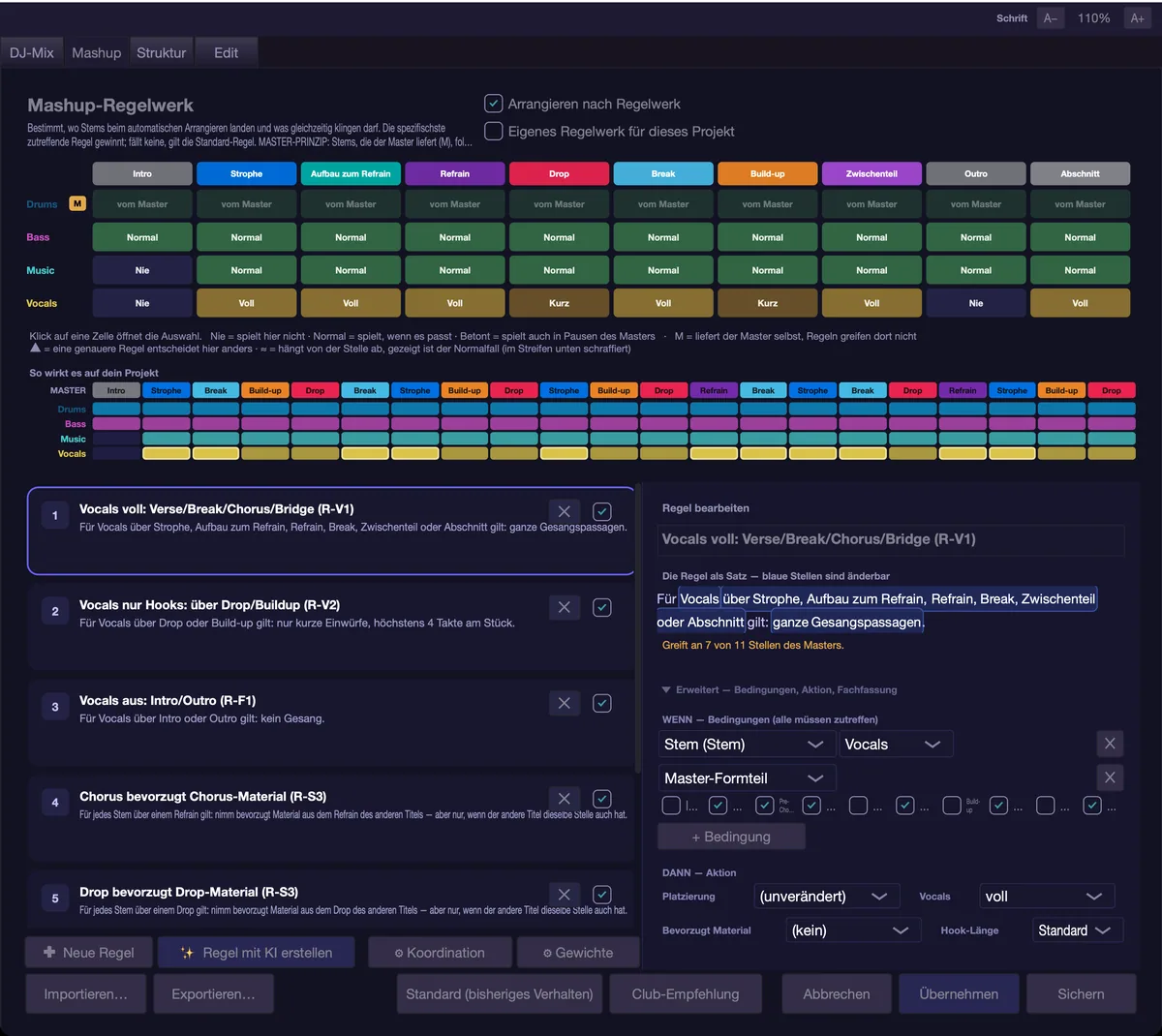Disable rule 2 Vocals nur Hooks checkbox
The image size is (1162, 1036).
(x=602, y=608)
